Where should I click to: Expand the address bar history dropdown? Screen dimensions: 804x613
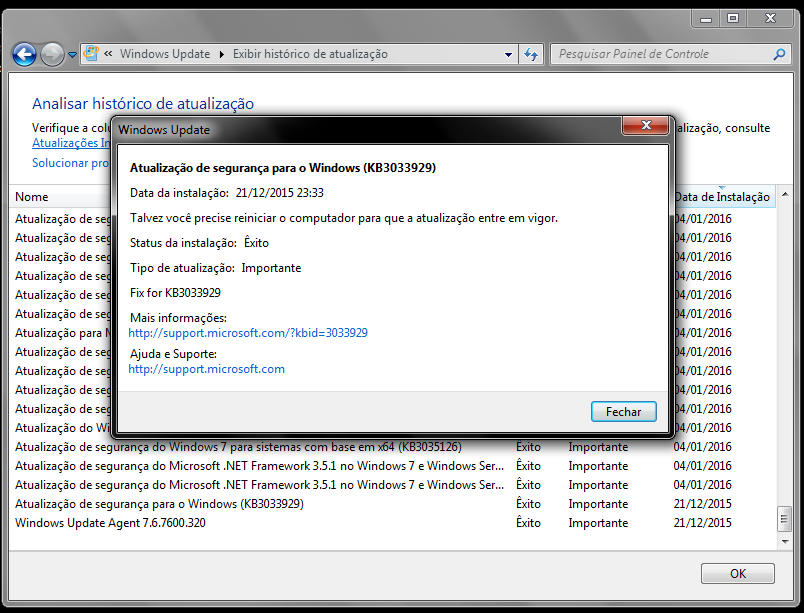pos(509,54)
